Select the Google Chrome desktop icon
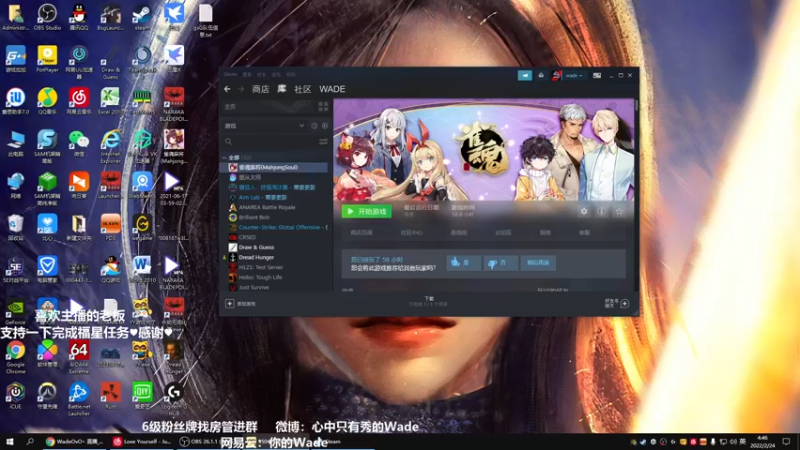This screenshot has height=450, width=800. [15, 357]
